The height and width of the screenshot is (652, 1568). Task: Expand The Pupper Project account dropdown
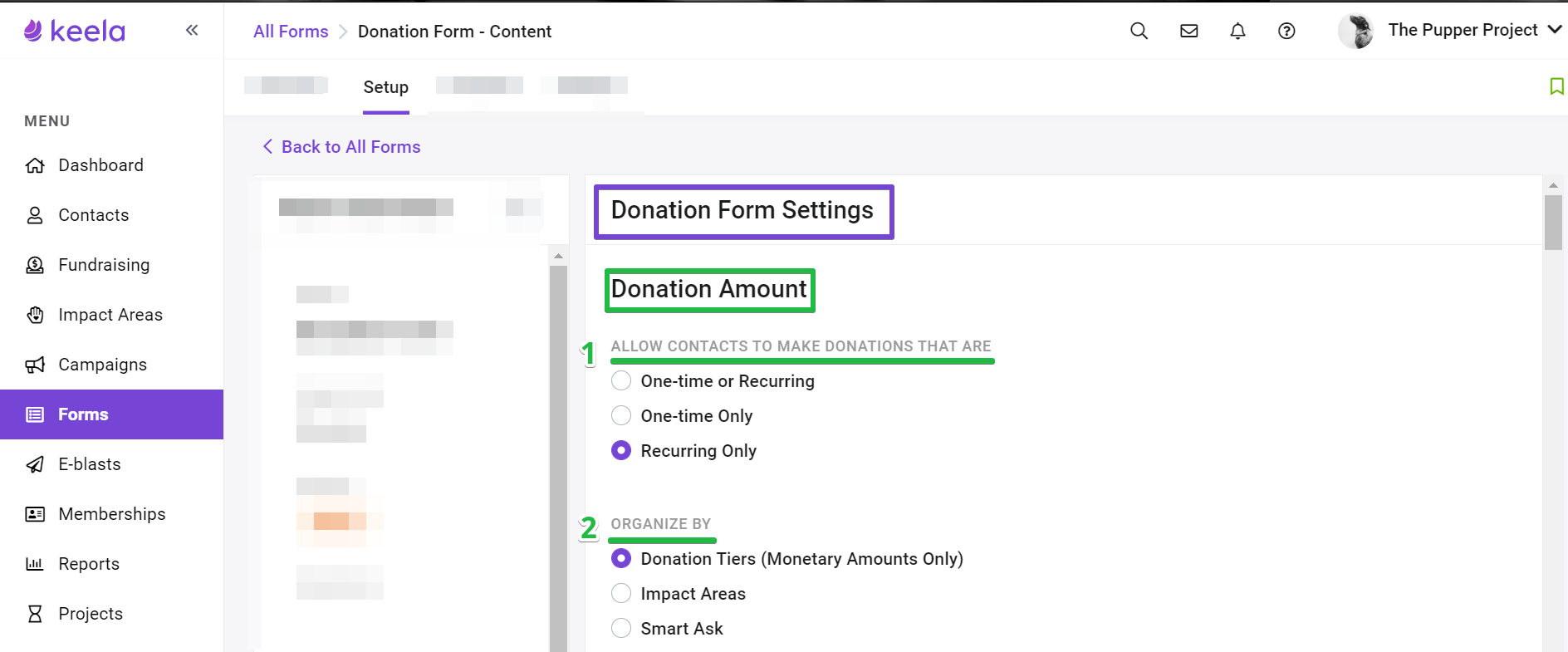(1555, 29)
